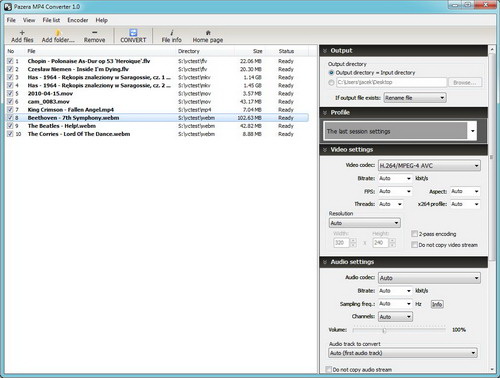Collapse the Profile section chevron
The width and height of the screenshot is (500, 378).
click(x=325, y=113)
